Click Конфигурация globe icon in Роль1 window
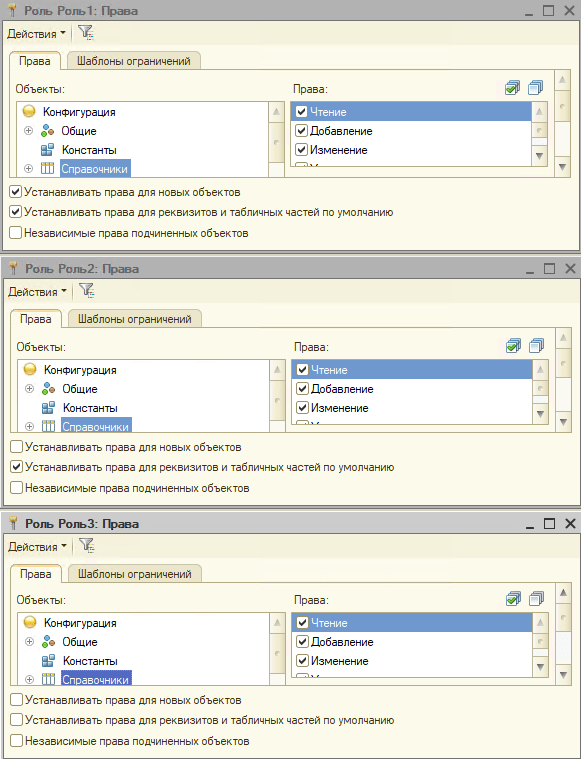The height and width of the screenshot is (759, 581). click(29, 111)
